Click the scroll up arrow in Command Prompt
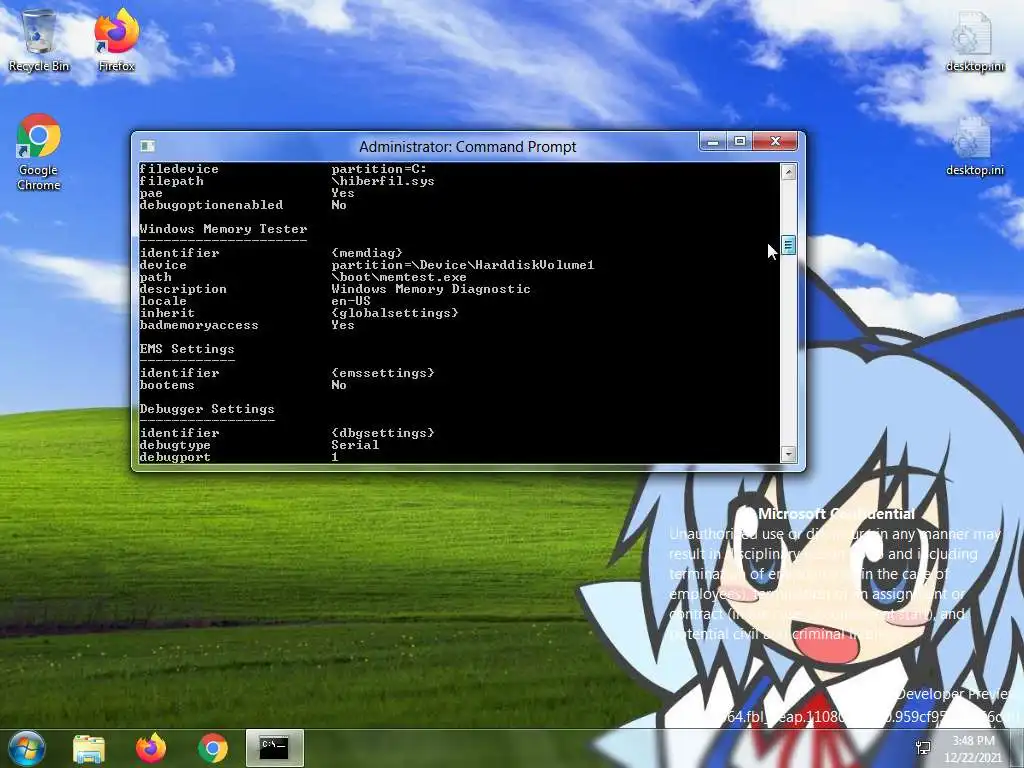The width and height of the screenshot is (1024, 768). coord(788,172)
